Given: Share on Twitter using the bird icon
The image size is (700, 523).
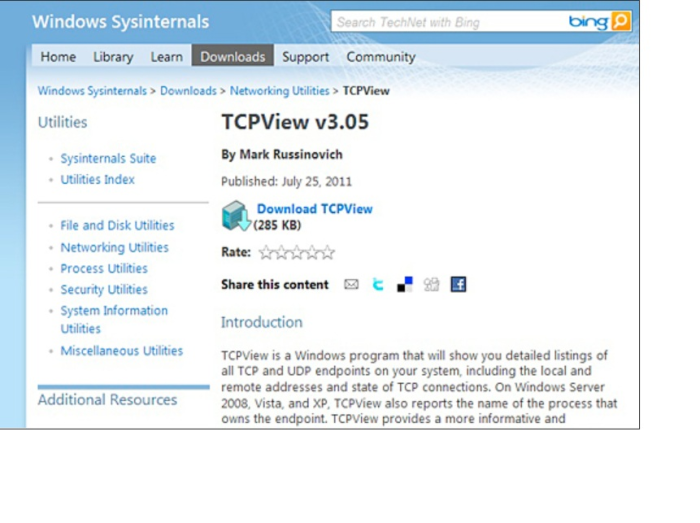Looking at the screenshot, I should click(x=378, y=284).
